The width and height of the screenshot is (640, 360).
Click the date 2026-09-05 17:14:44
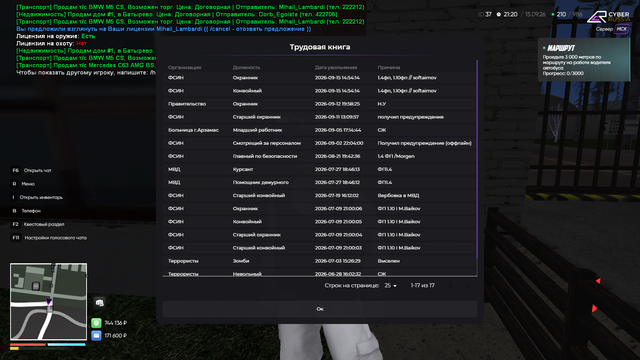pyautogui.click(x=338, y=130)
